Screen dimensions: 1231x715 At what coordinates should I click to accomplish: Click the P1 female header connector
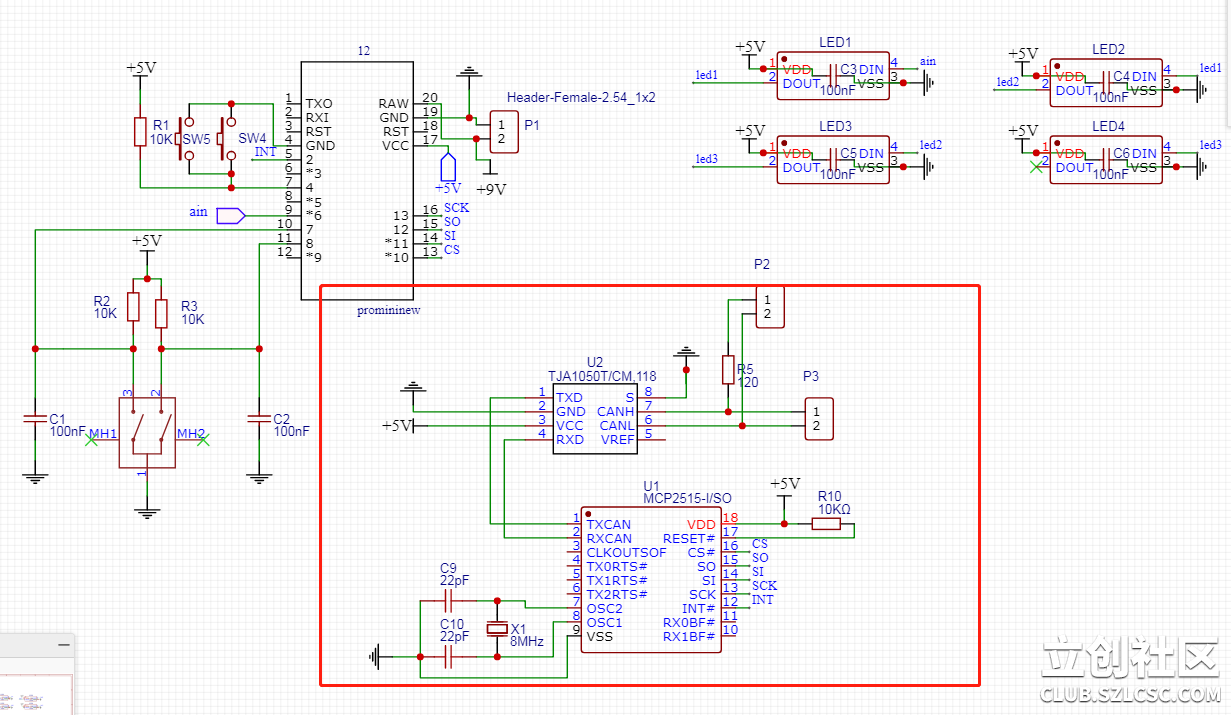pos(503,131)
